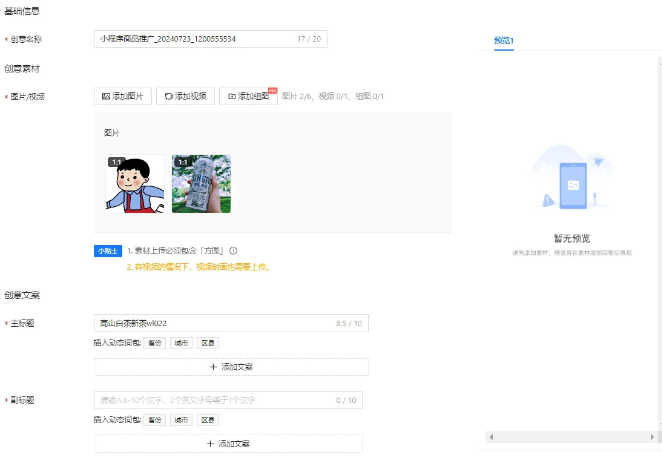Edit the 主标题 input field
This screenshot has height=456, width=662.
231,323
